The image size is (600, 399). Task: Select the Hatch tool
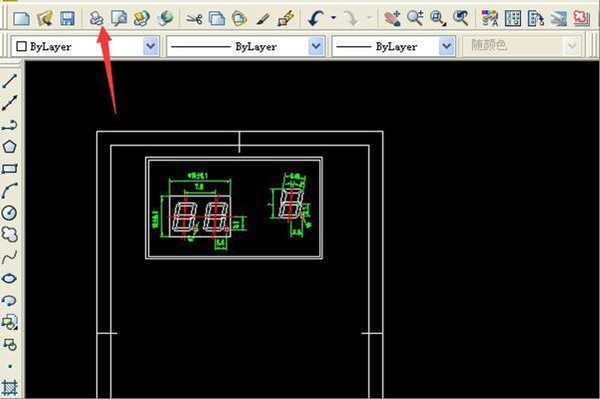[x=10, y=388]
